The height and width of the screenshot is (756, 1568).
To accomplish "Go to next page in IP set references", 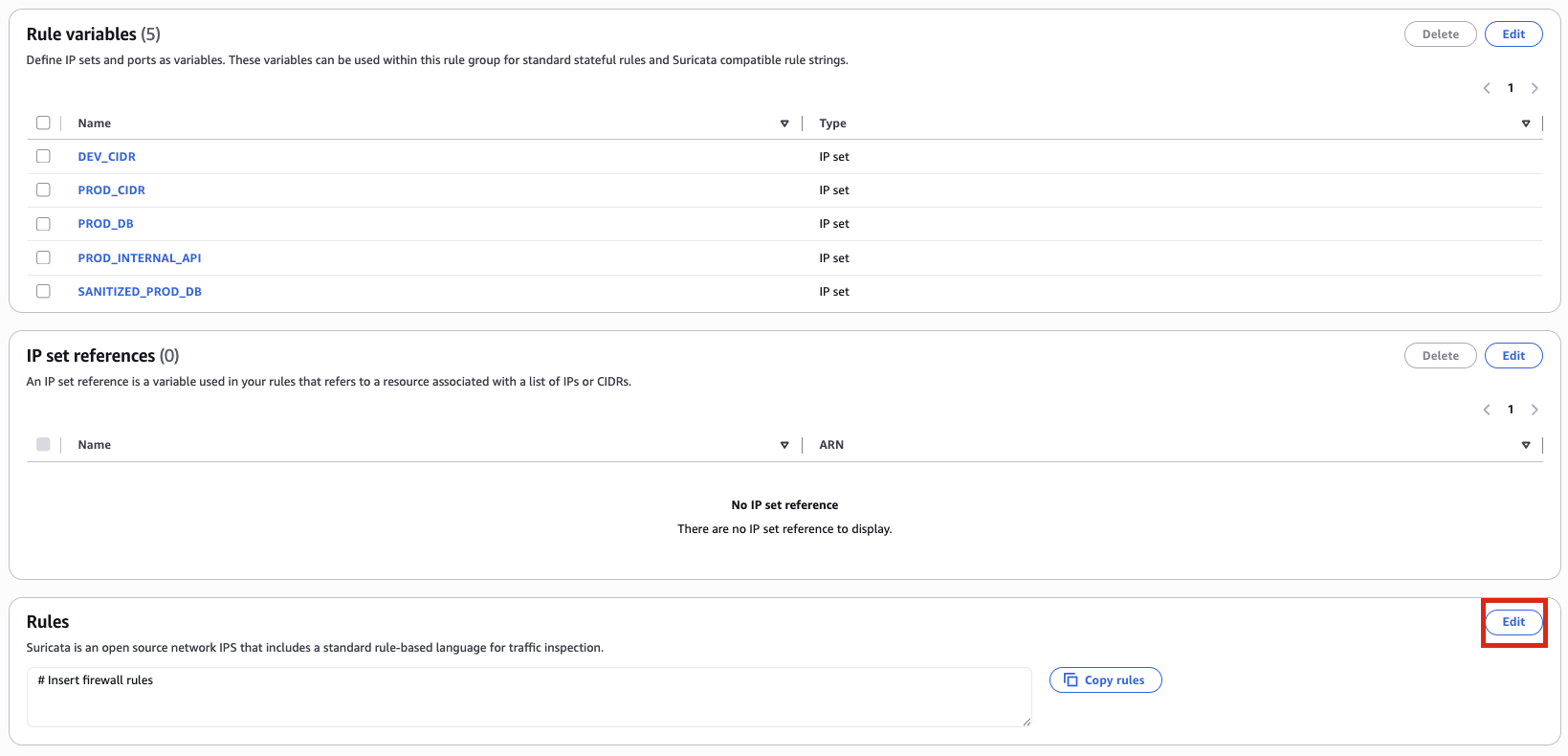I will pos(1535,410).
